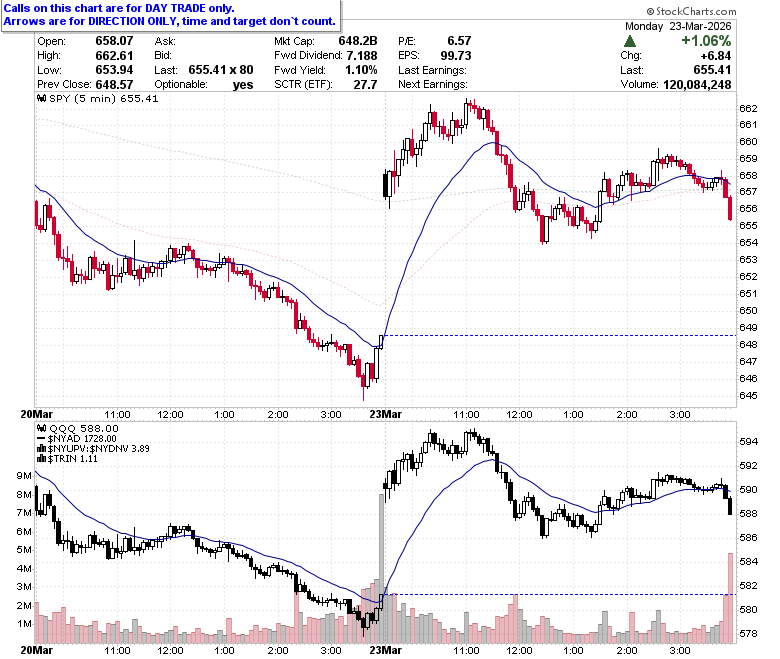Click the StockCharts.com copyright logo
The height and width of the screenshot is (659, 780).
[691, 11]
